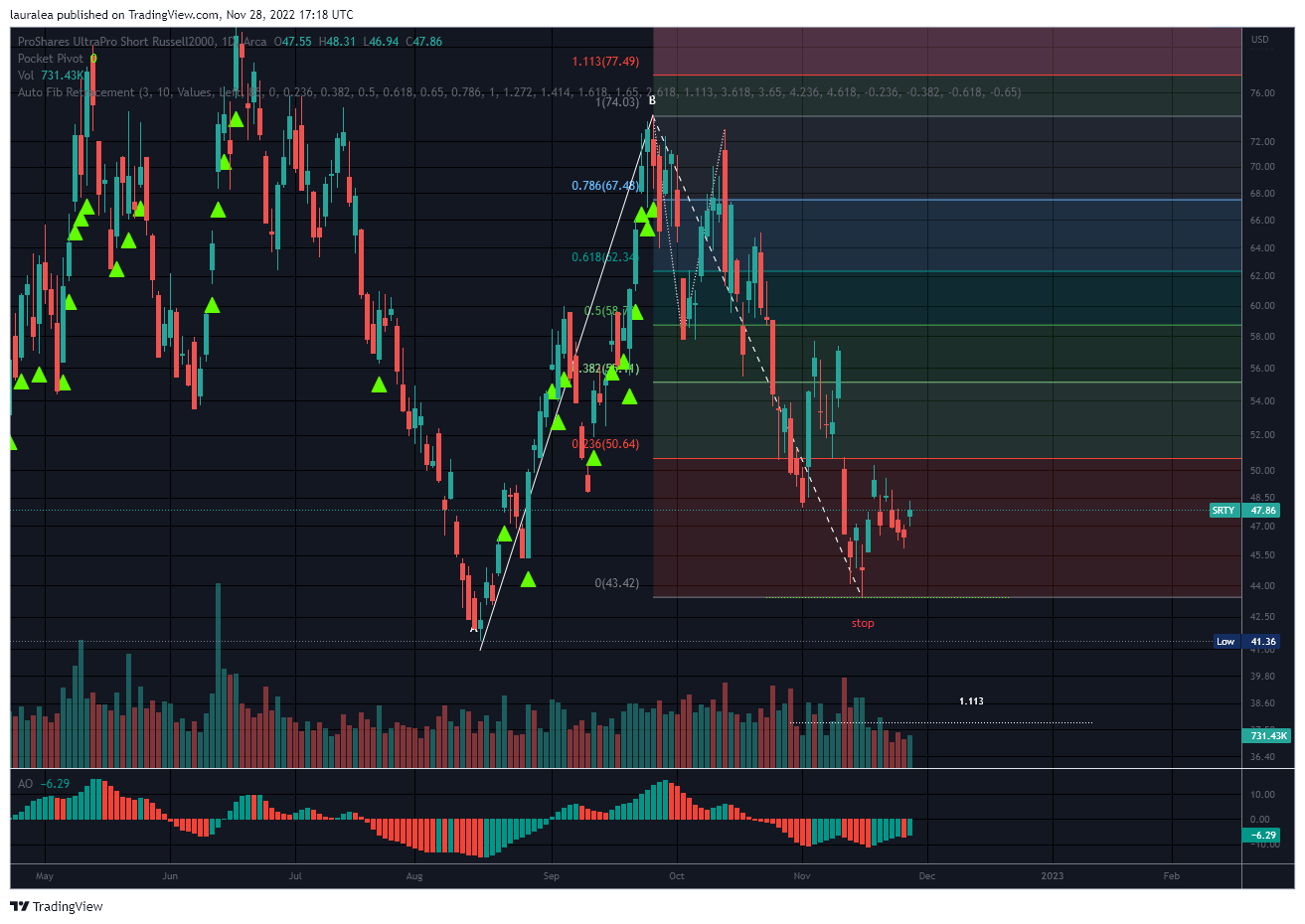
Task: Click the −6.29 AO value tag on axis
Action: click(x=1263, y=836)
